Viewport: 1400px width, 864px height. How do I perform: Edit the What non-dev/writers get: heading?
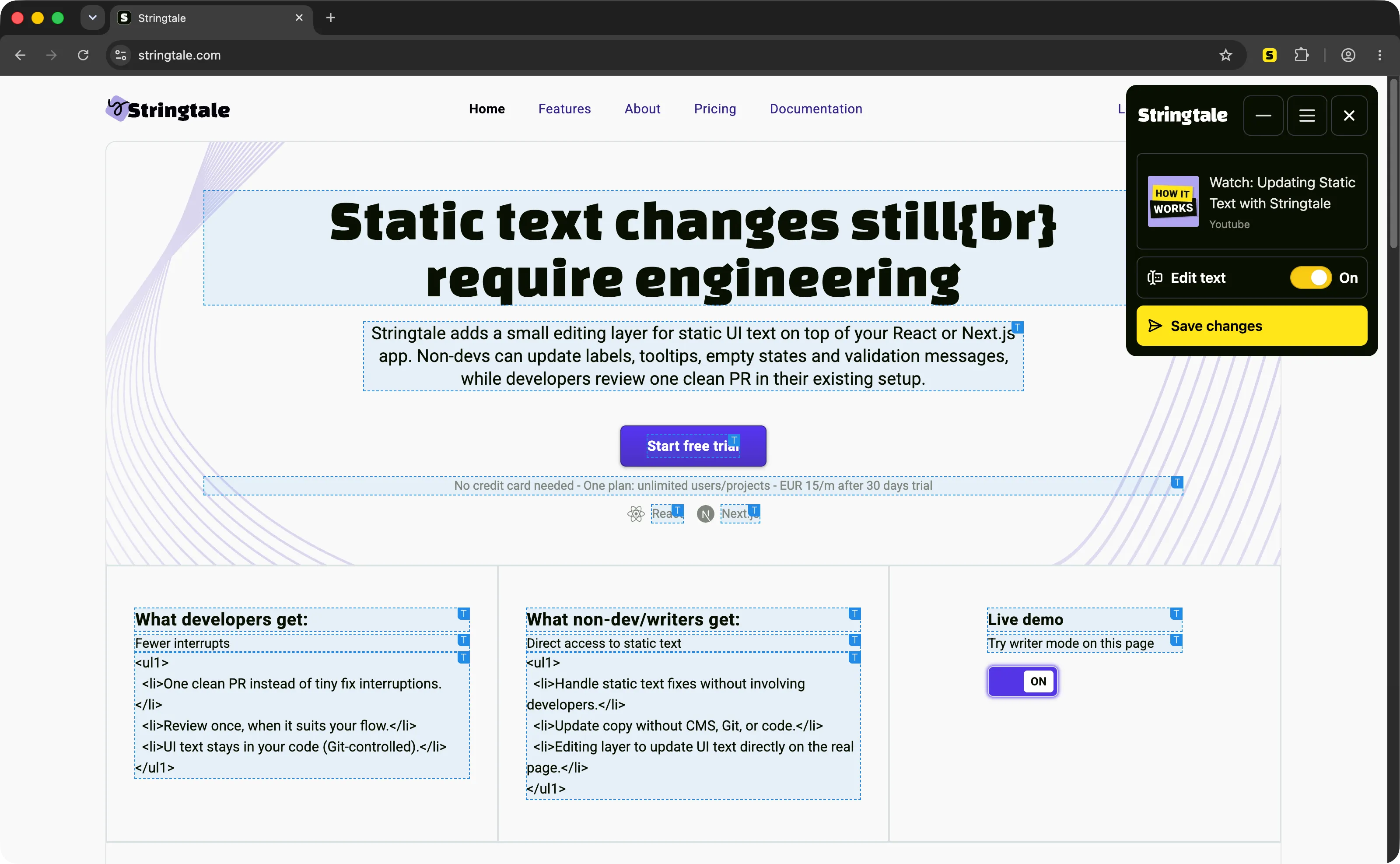point(693,619)
